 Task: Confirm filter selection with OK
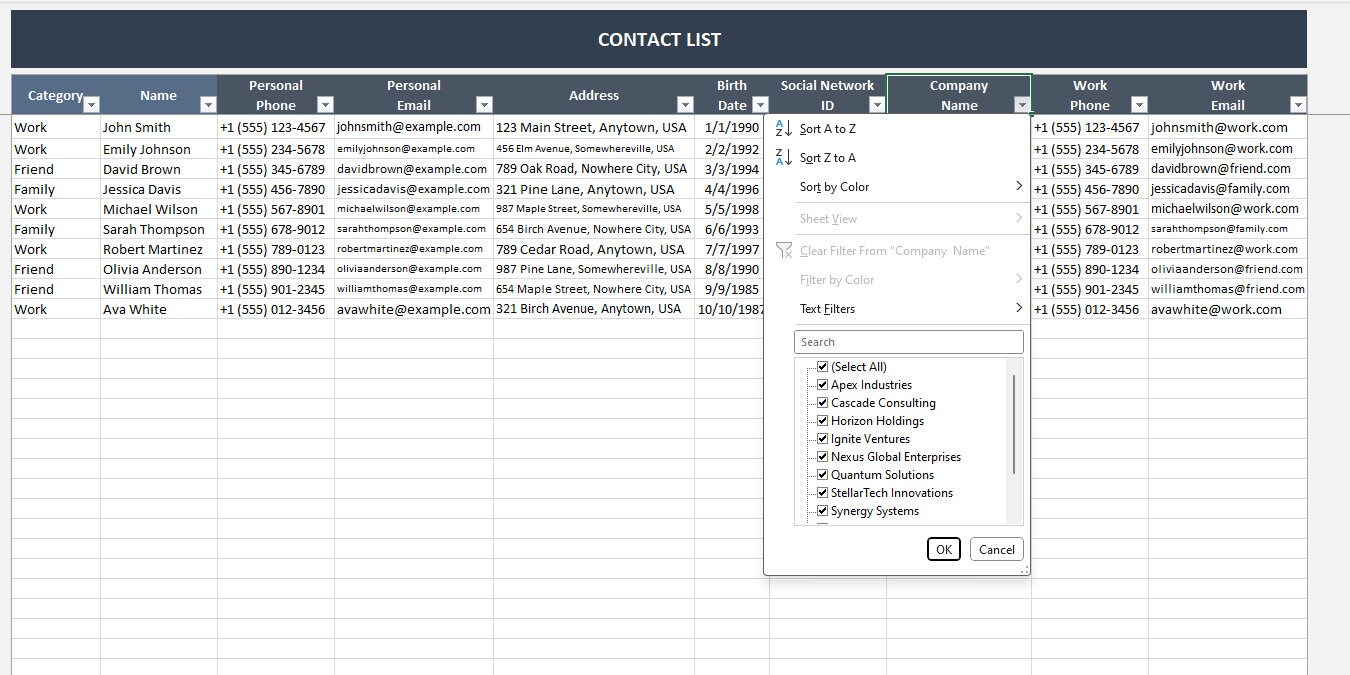pyautogui.click(x=942, y=548)
